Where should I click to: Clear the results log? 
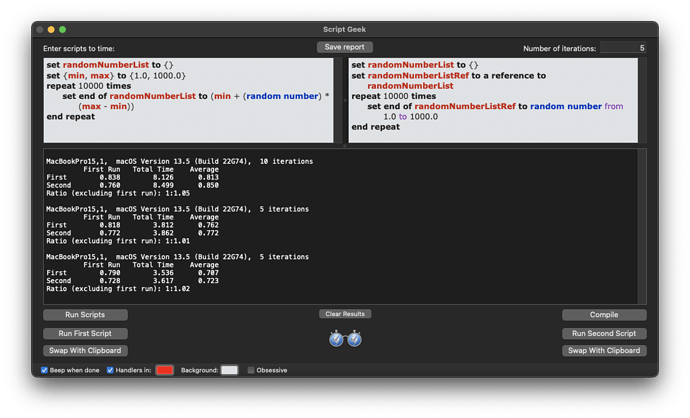click(x=345, y=314)
